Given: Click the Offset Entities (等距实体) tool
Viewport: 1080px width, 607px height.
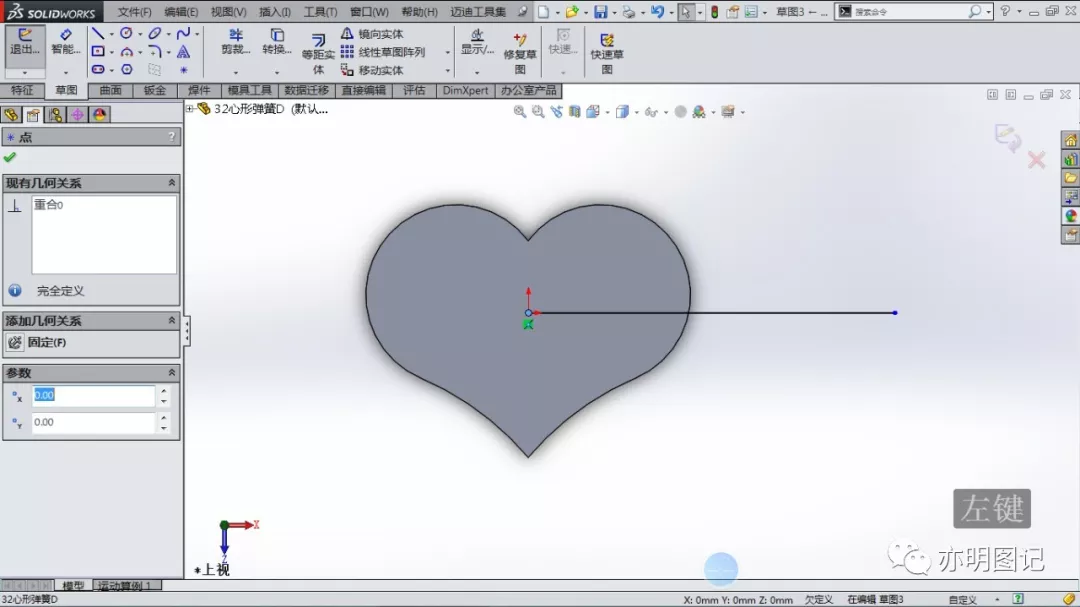Looking at the screenshot, I should 318,54.
